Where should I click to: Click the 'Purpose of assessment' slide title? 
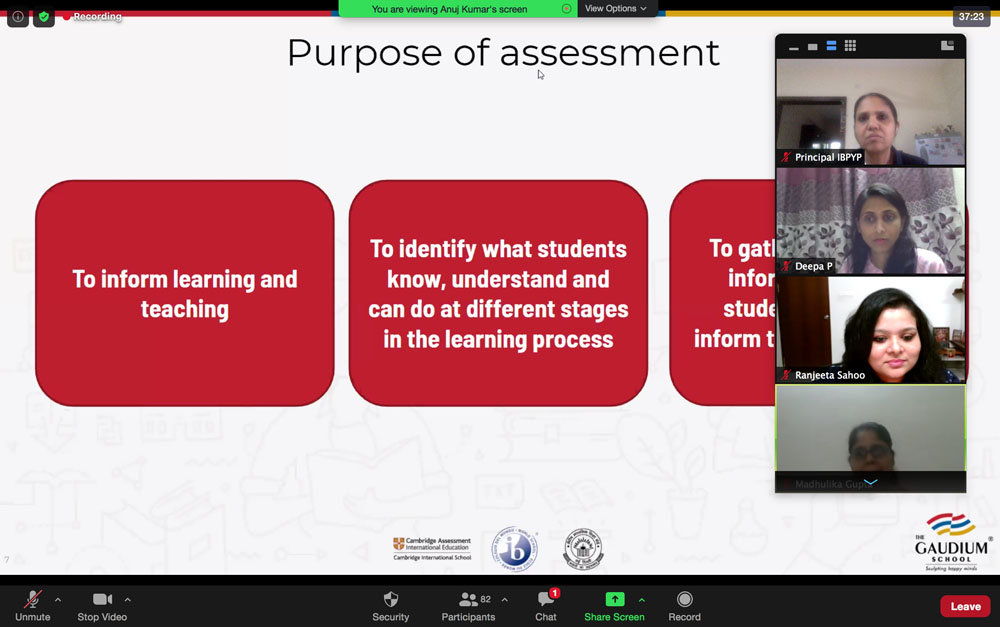(x=503, y=53)
